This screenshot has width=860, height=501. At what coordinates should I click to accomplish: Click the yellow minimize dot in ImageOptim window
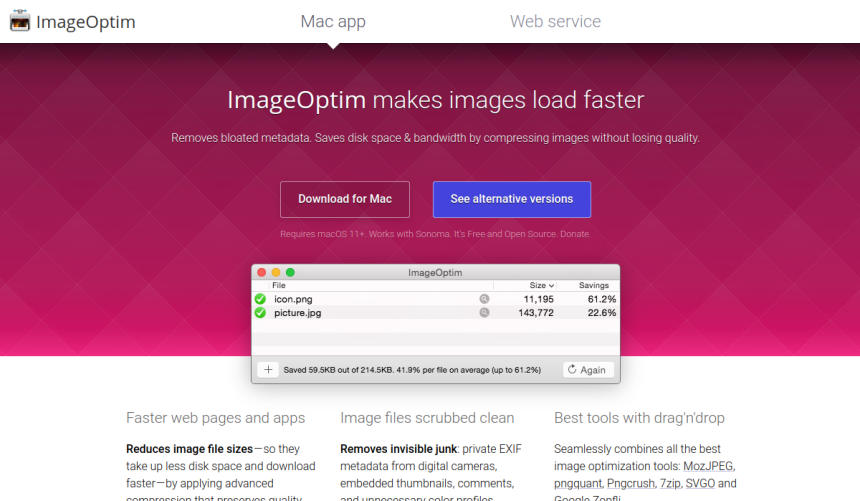(x=276, y=273)
